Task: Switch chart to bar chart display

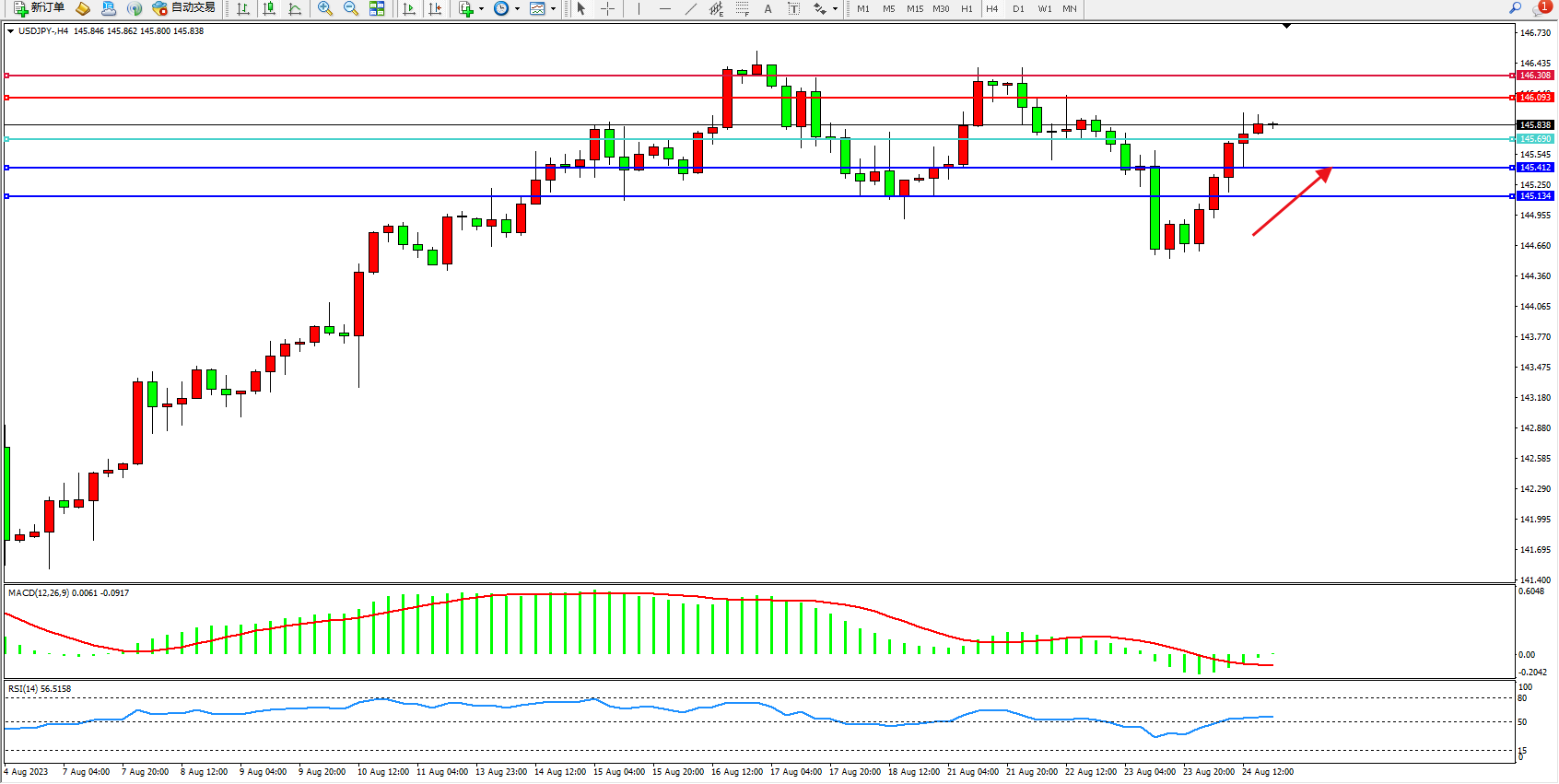Action: click(x=243, y=8)
